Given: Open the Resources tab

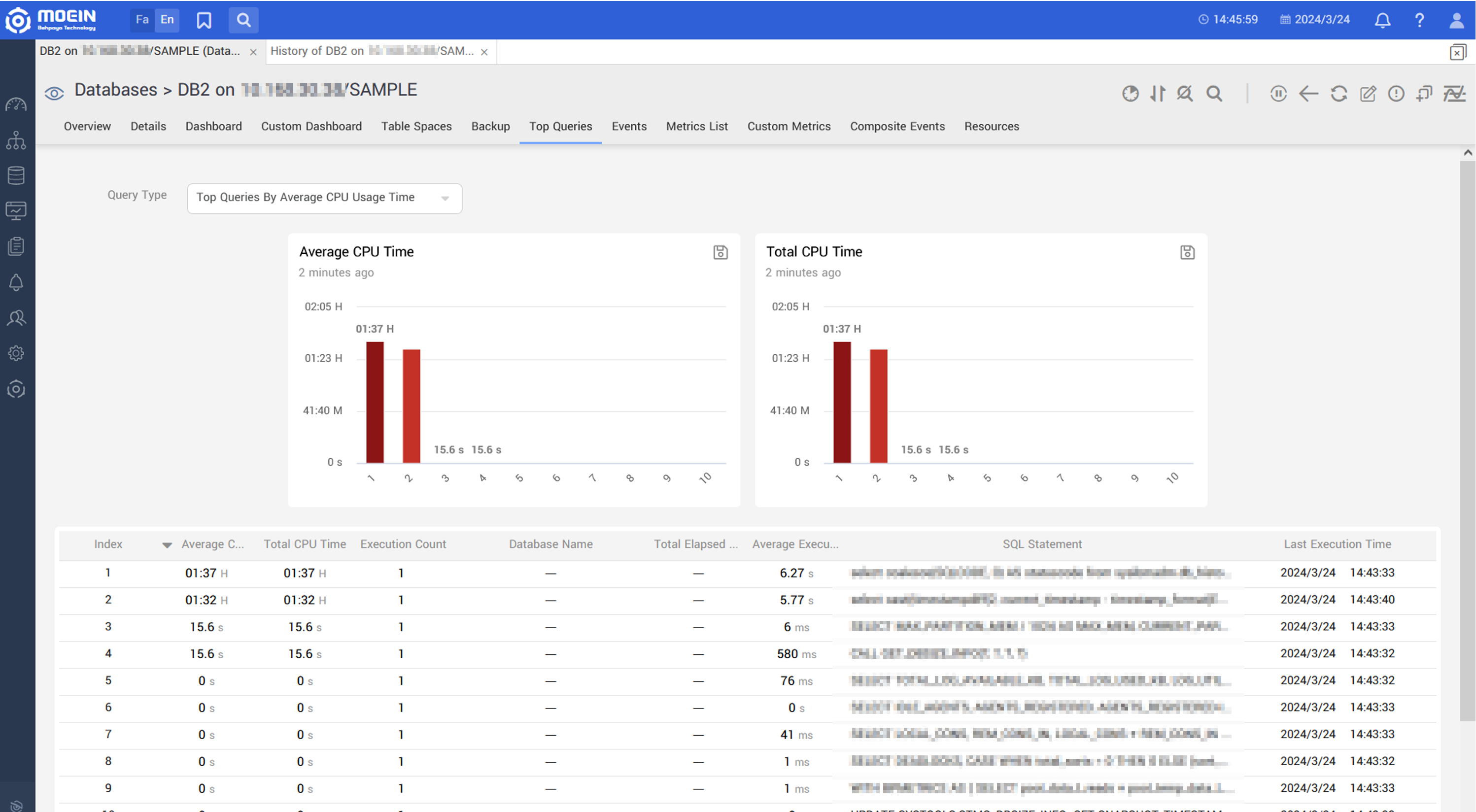Looking at the screenshot, I should click(992, 126).
